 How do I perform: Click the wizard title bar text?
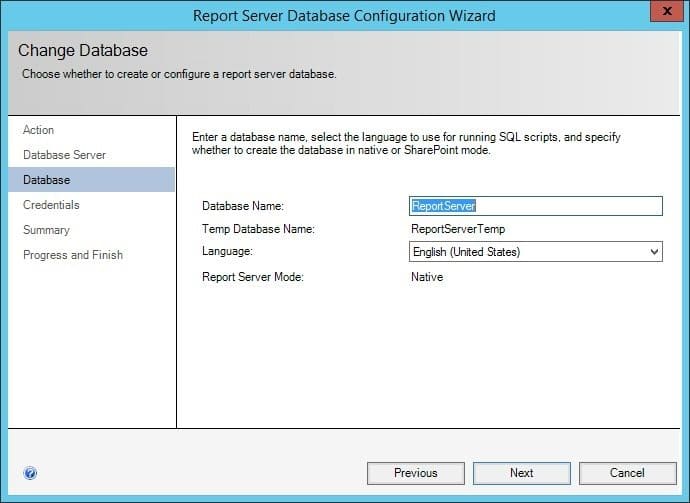(344, 16)
